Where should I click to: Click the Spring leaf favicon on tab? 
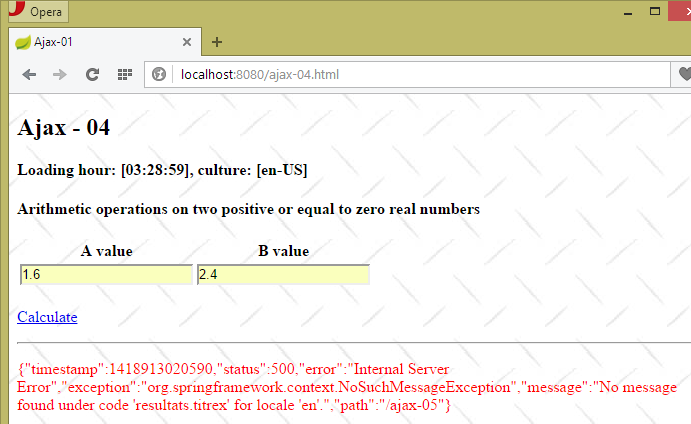[23, 42]
